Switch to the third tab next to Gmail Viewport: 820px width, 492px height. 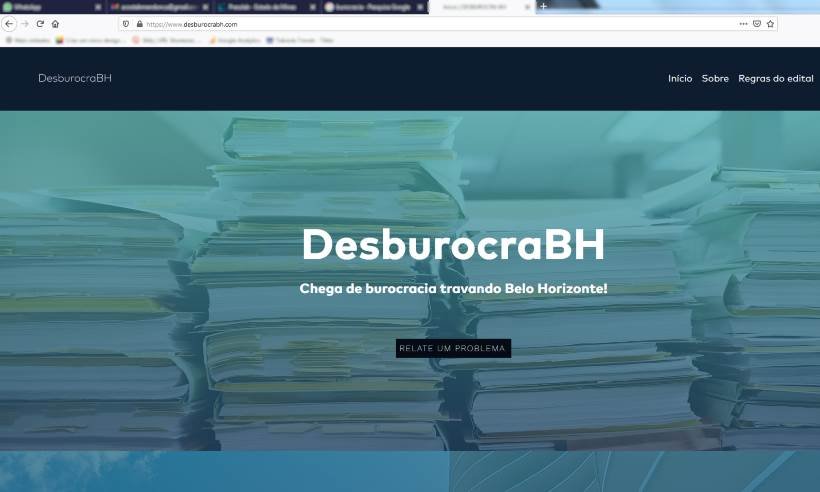pyautogui.click(x=266, y=7)
